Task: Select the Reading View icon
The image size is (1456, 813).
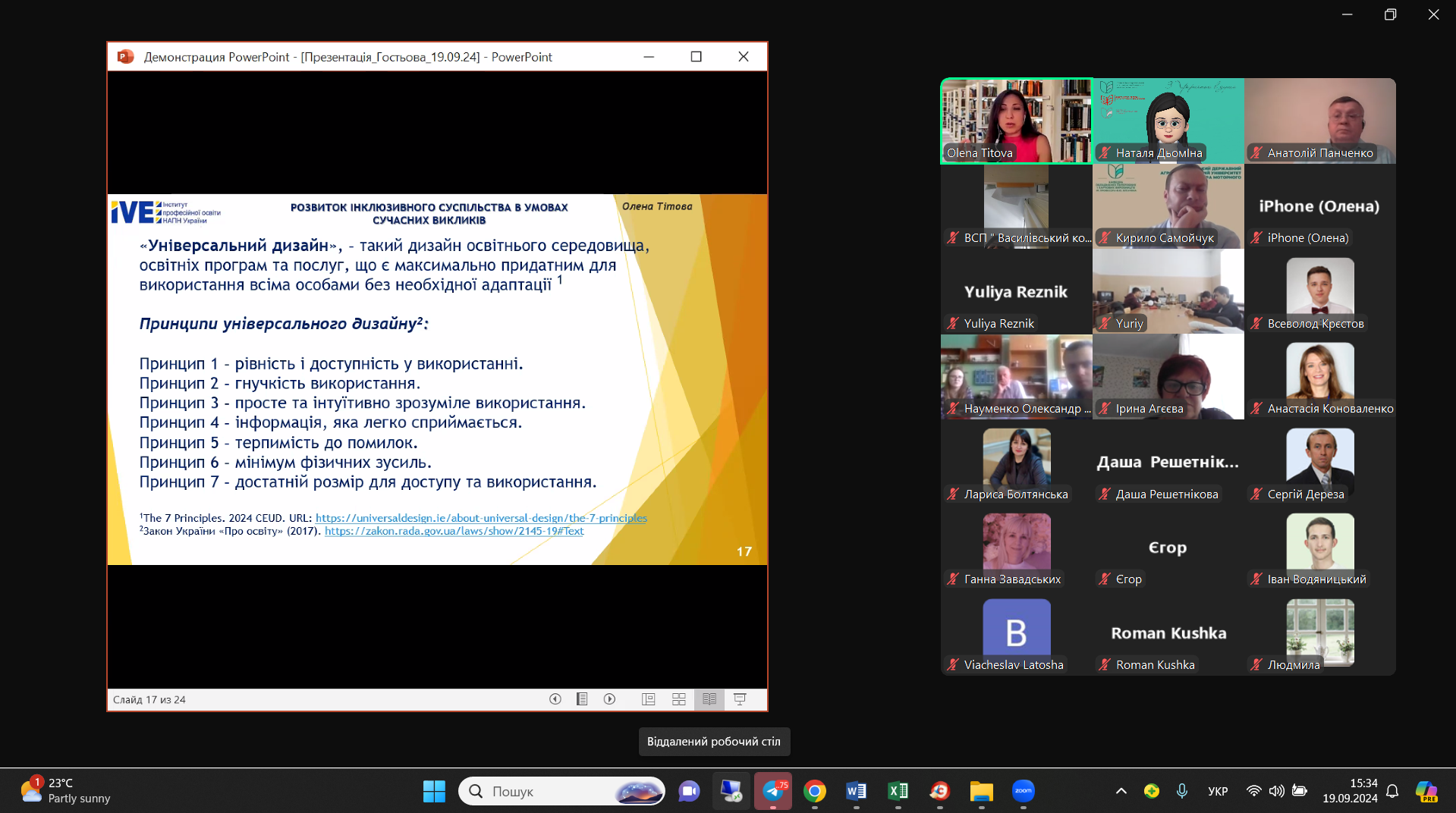Action: (x=709, y=699)
